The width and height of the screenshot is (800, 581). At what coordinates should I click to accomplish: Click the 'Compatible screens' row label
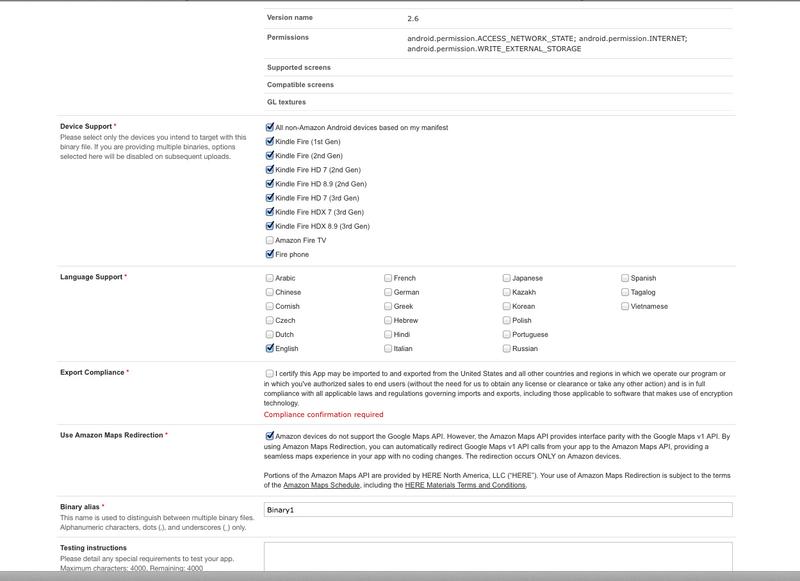[300, 85]
